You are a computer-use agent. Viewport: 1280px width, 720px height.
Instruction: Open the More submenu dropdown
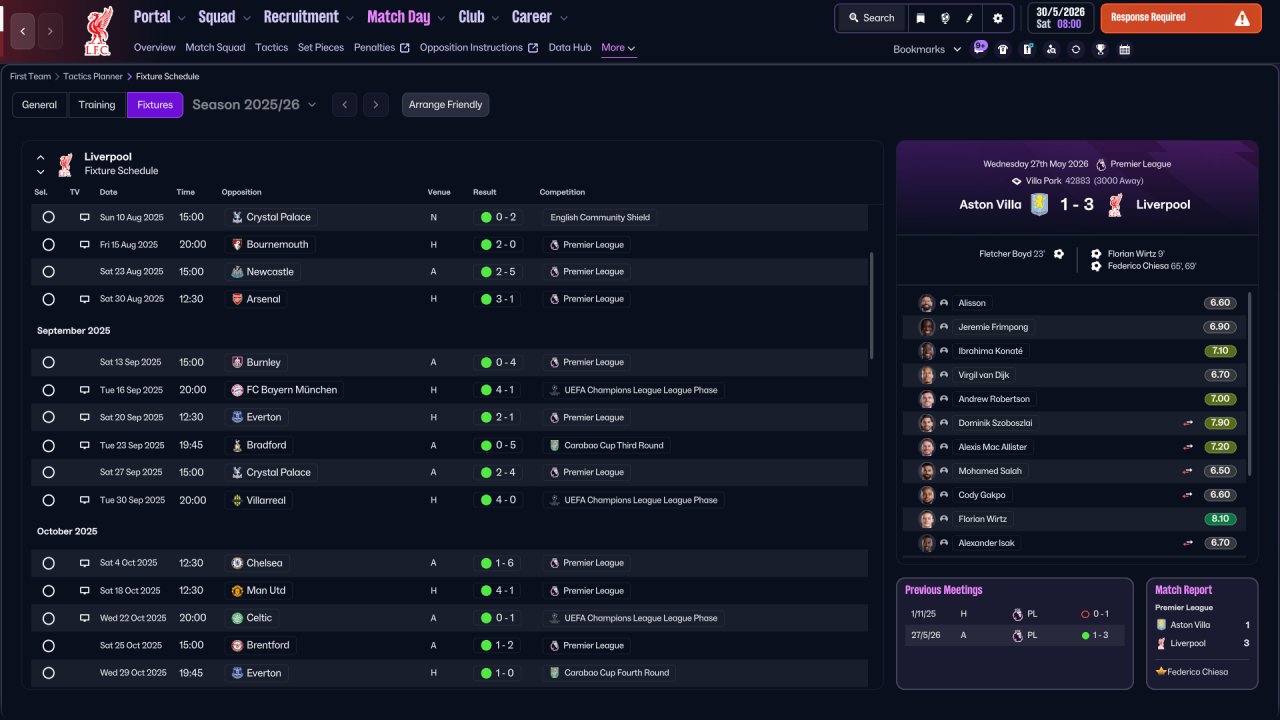(x=618, y=47)
